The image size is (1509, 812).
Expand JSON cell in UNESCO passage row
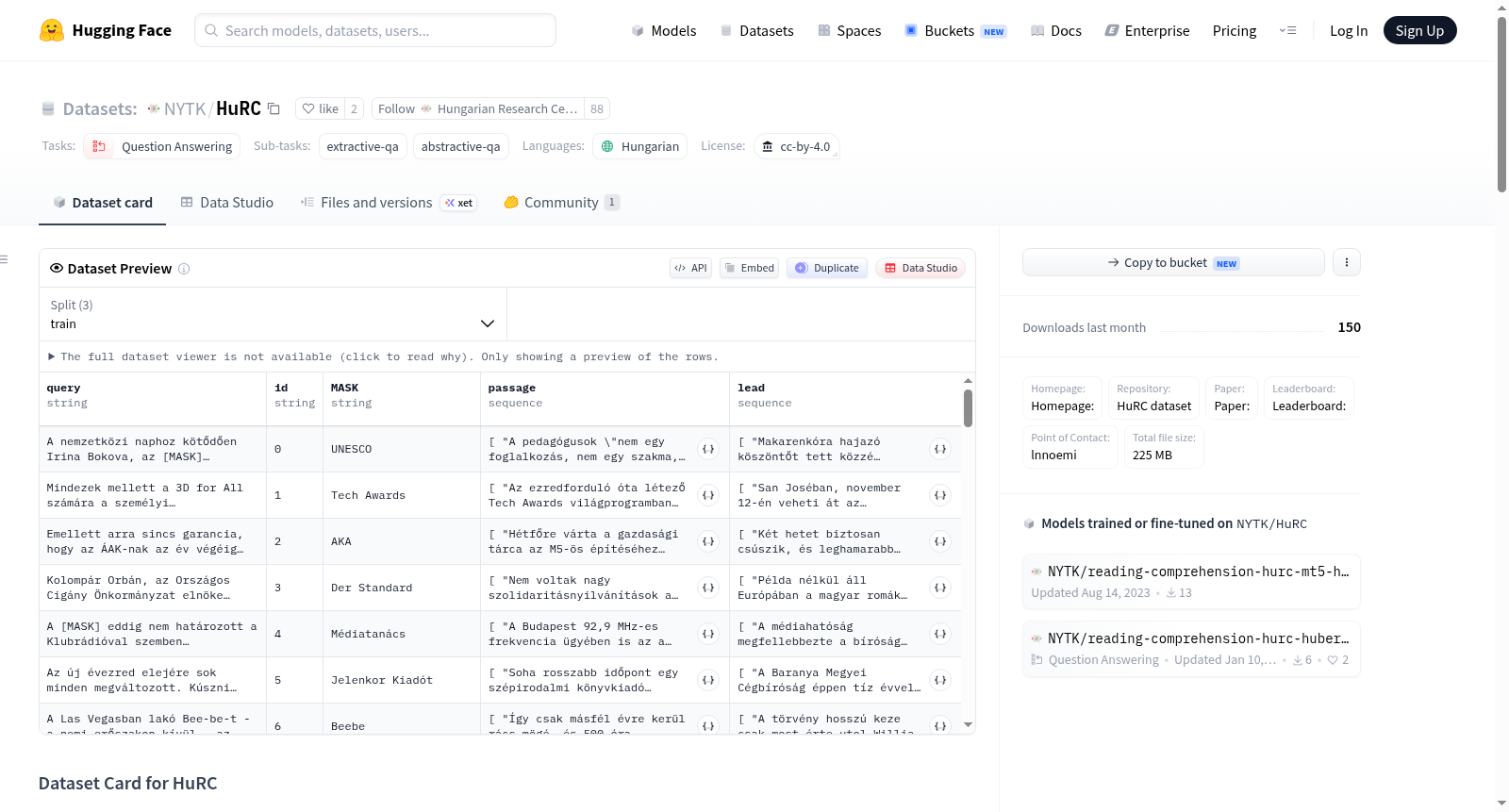(x=708, y=449)
